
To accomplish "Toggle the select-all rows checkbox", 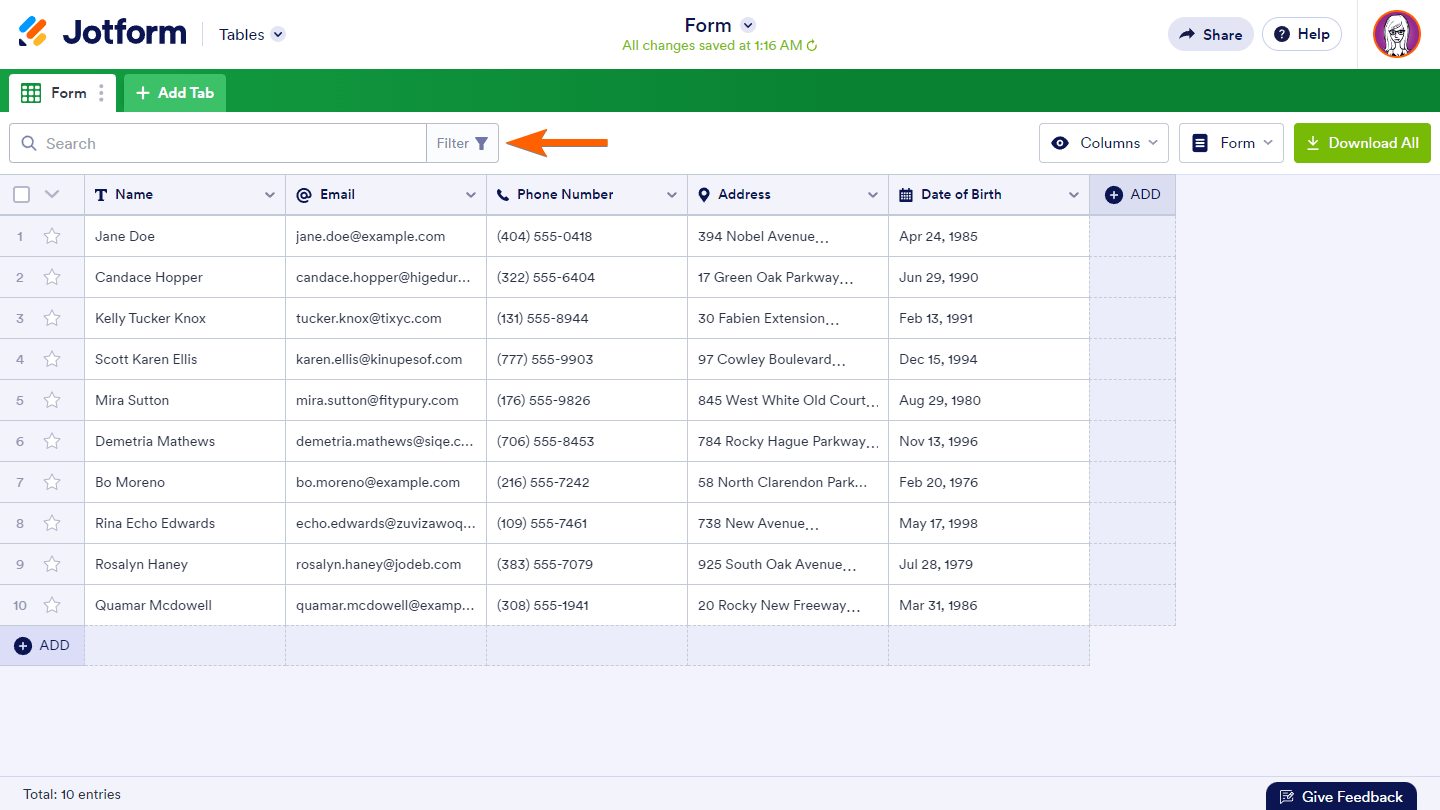I will 21,195.
